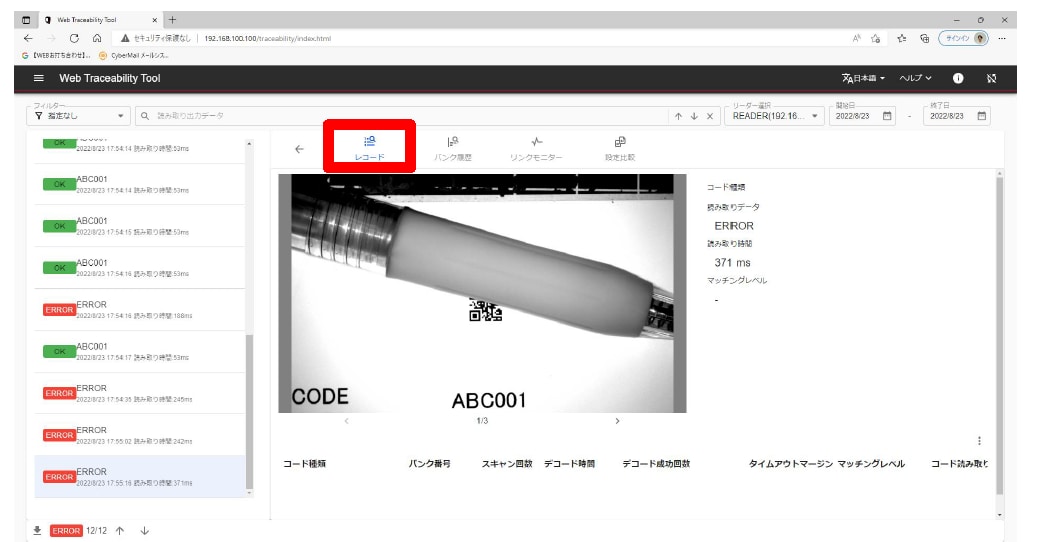The image size is (1042, 542).
Task: Select ERROR record at 17:55:16
Action: [x=140, y=477]
